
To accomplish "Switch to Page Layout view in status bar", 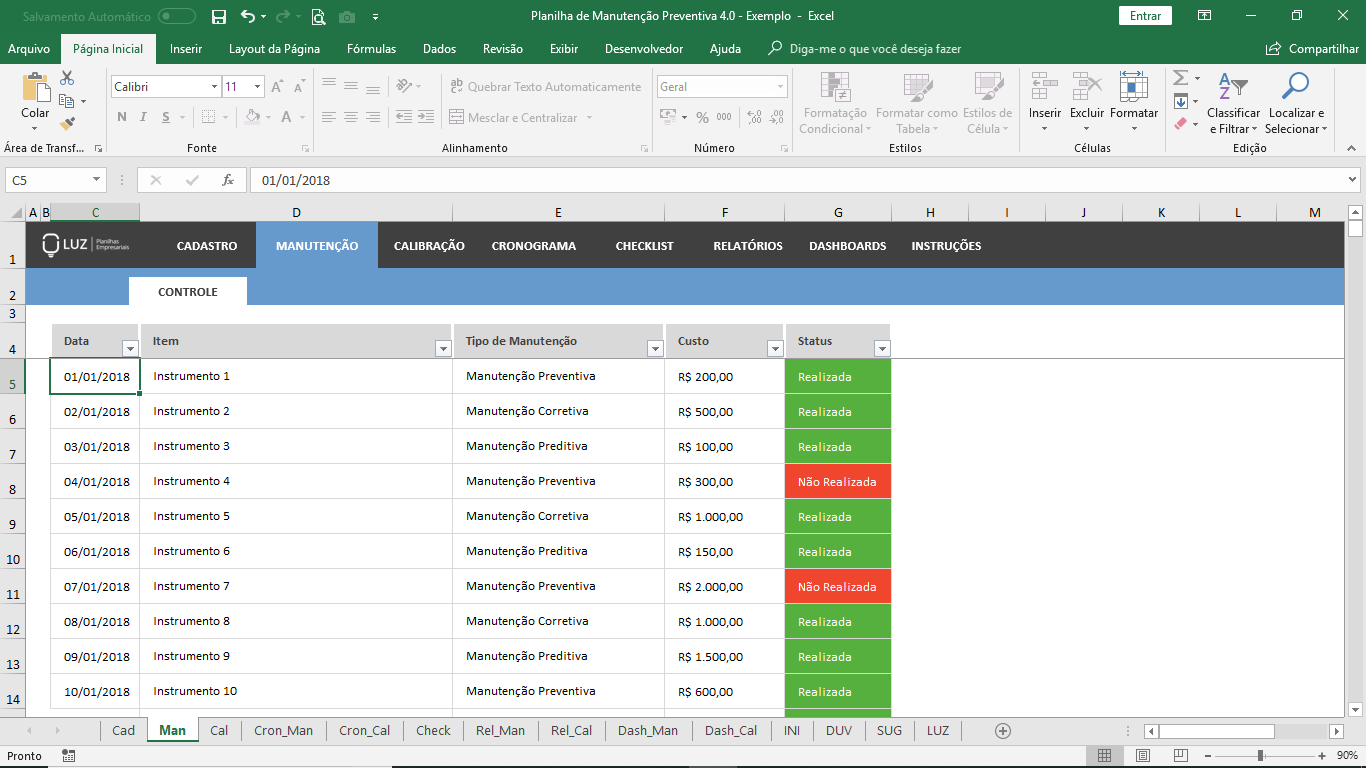I will click(1142, 756).
